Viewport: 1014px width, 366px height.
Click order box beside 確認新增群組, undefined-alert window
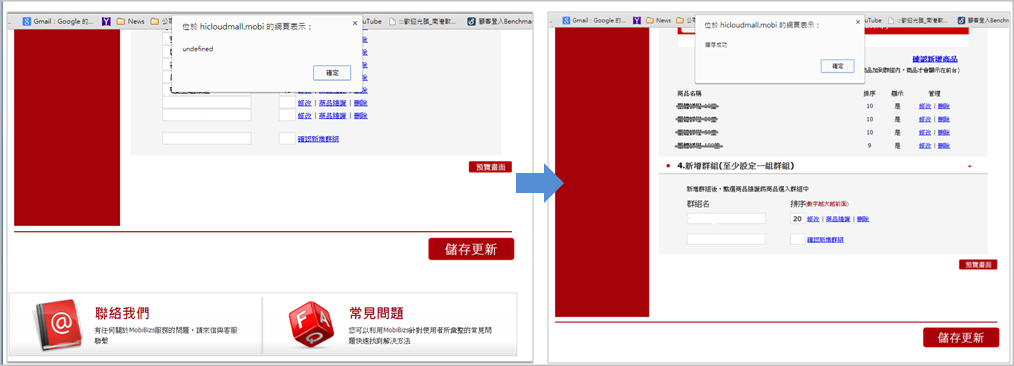point(287,138)
